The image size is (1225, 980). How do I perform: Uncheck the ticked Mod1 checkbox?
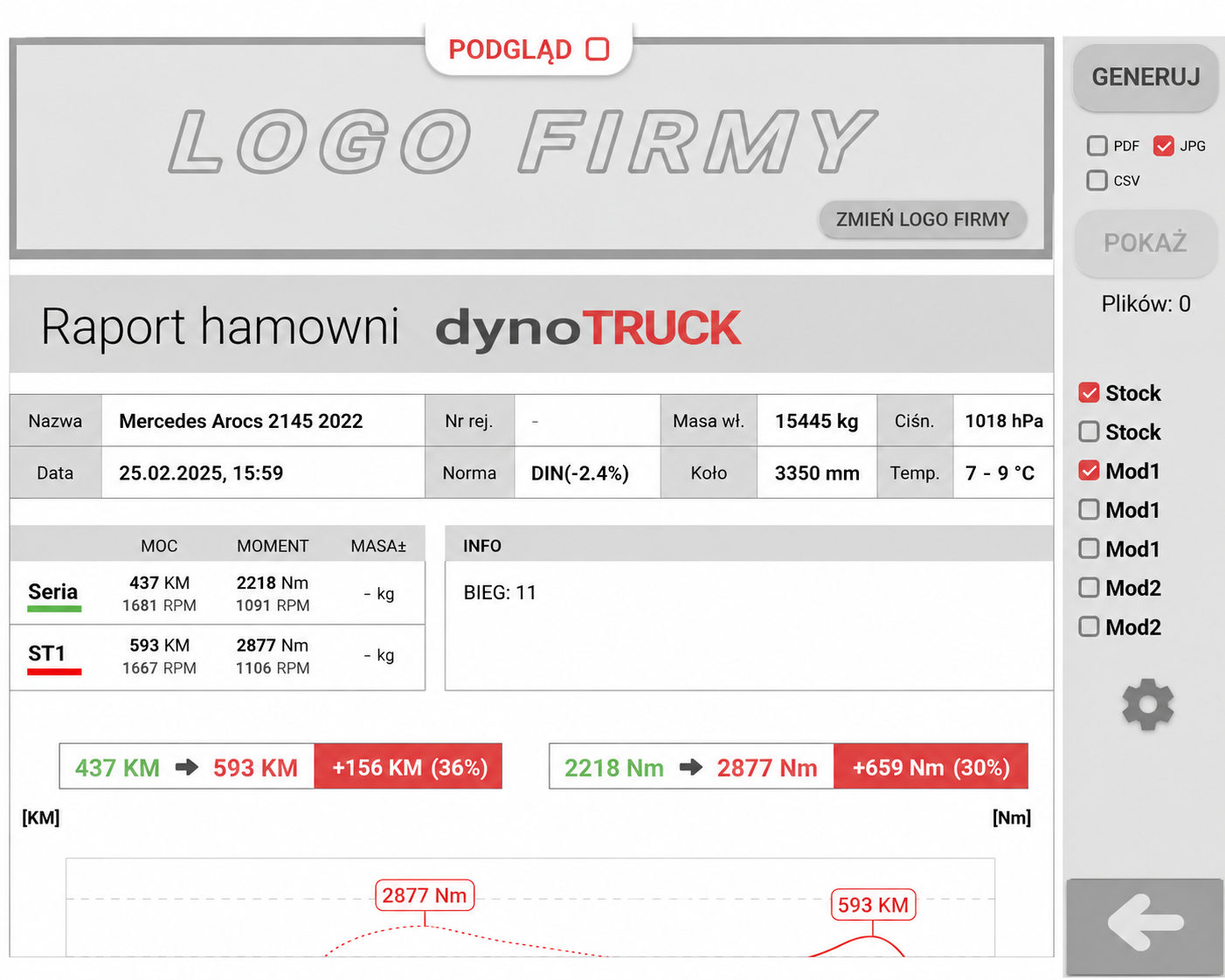(1089, 471)
